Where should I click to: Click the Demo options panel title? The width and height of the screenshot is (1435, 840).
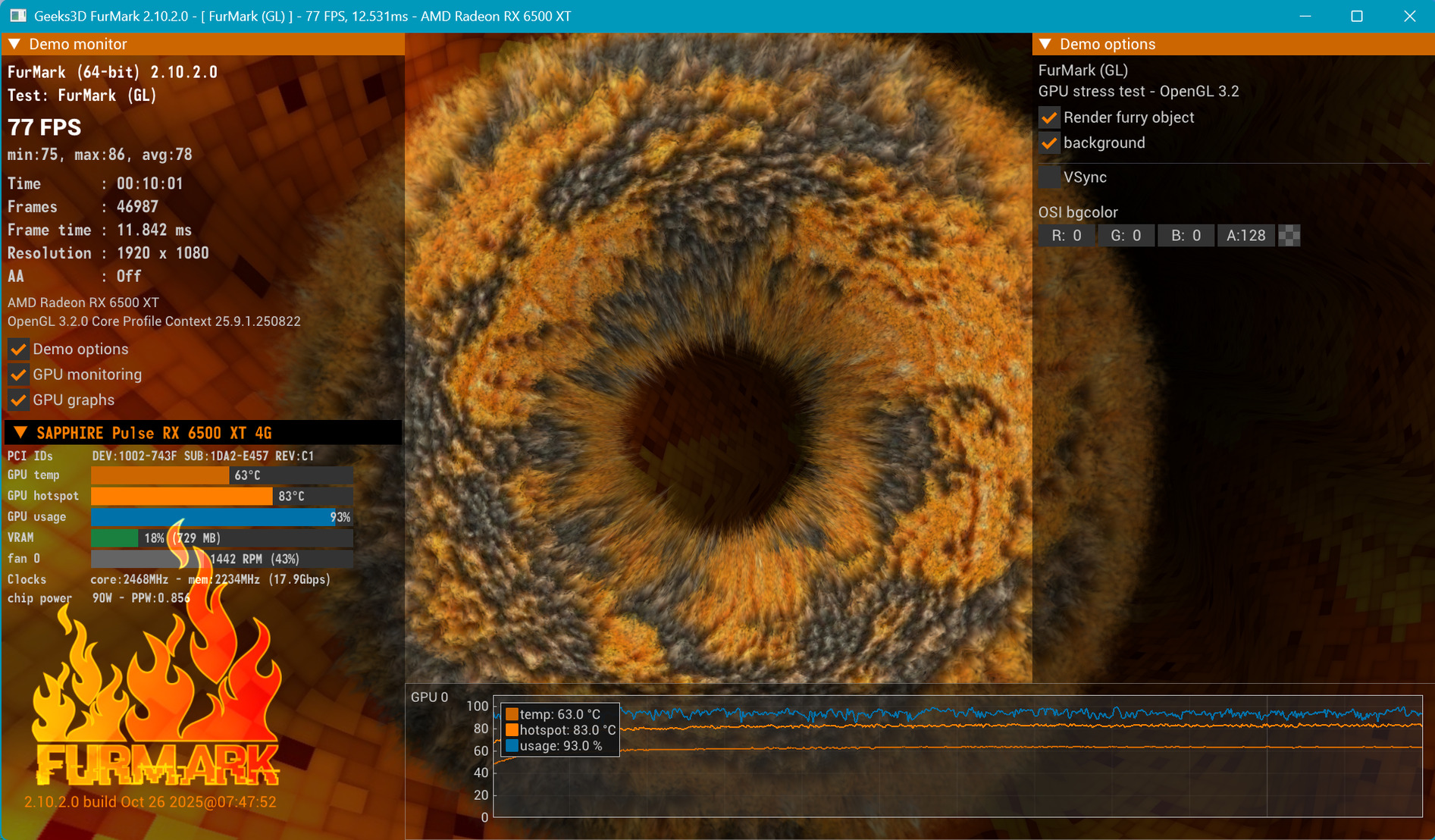click(1108, 44)
